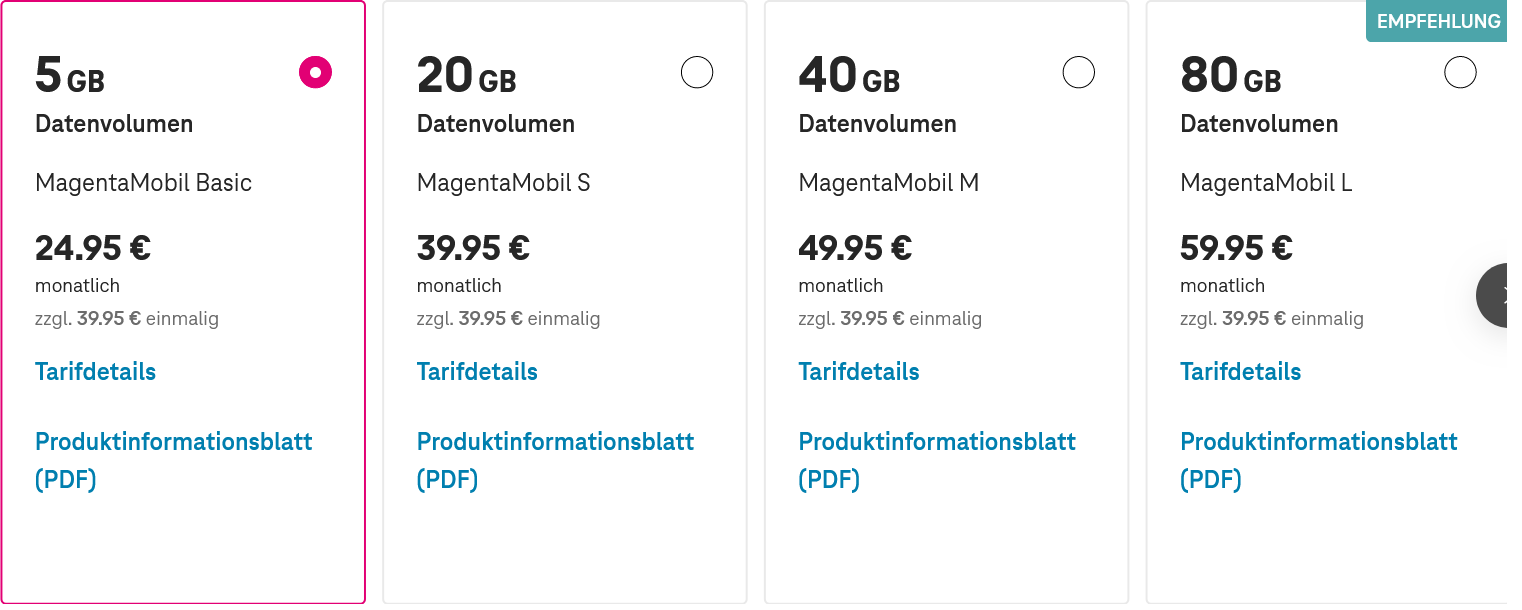Click the 49.95 € monthly price of MagentaMobil M
Image resolution: width=1522 pixels, height=610 pixels.
tap(855, 247)
